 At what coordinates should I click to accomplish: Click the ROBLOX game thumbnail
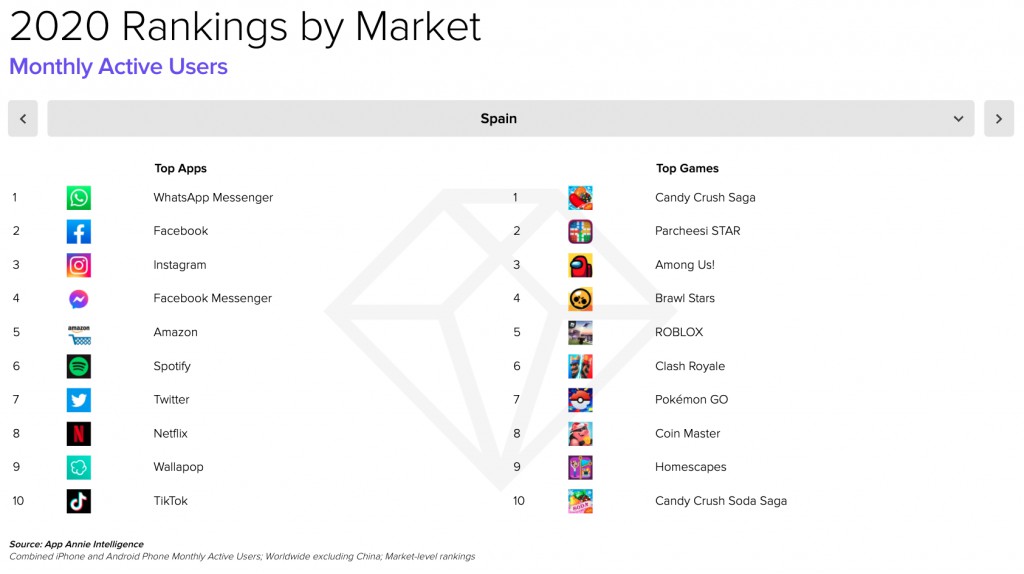(580, 332)
